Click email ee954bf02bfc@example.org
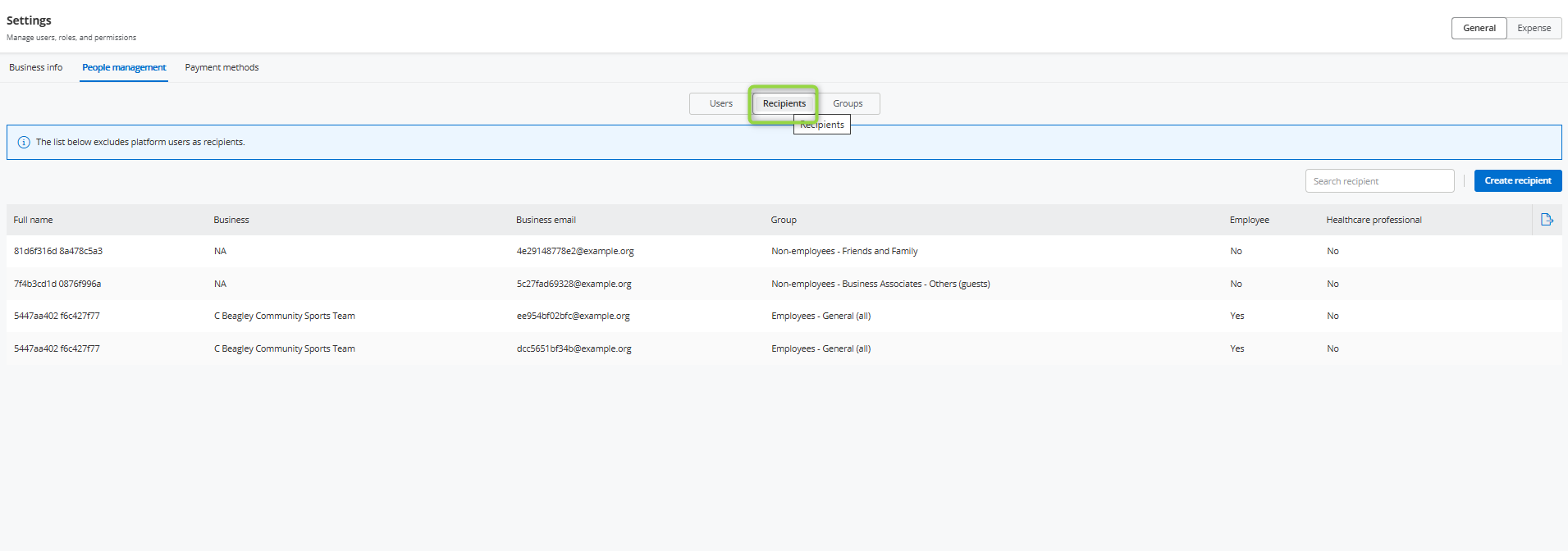Image resolution: width=1568 pixels, height=551 pixels. click(x=573, y=316)
